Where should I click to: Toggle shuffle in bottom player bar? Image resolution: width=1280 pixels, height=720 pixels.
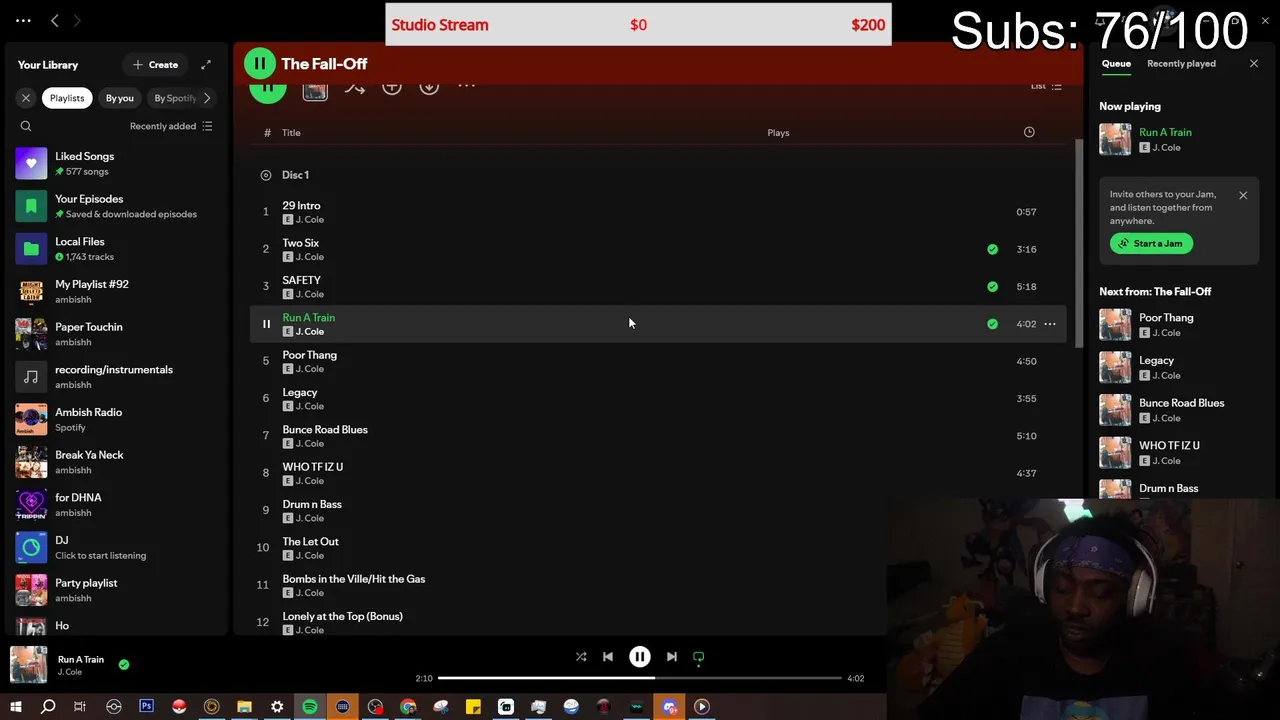[581, 657]
